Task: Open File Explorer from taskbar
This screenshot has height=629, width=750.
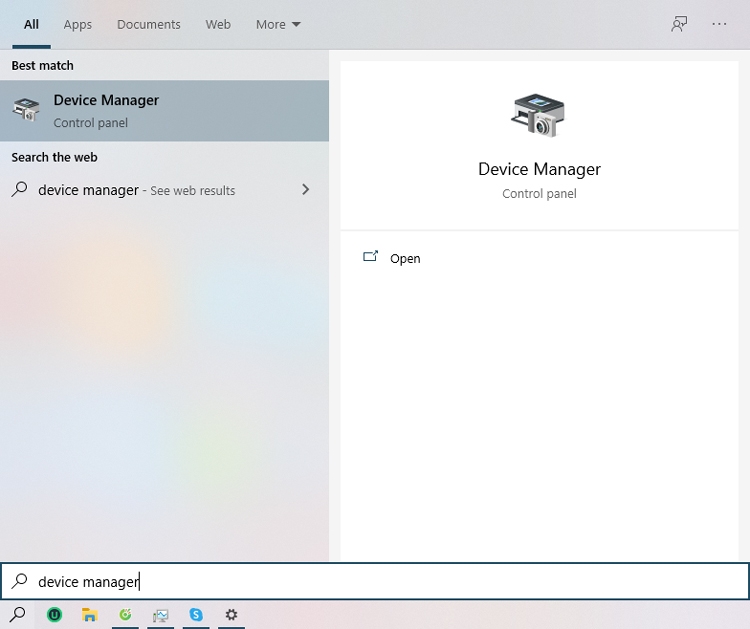Action: coord(89,615)
